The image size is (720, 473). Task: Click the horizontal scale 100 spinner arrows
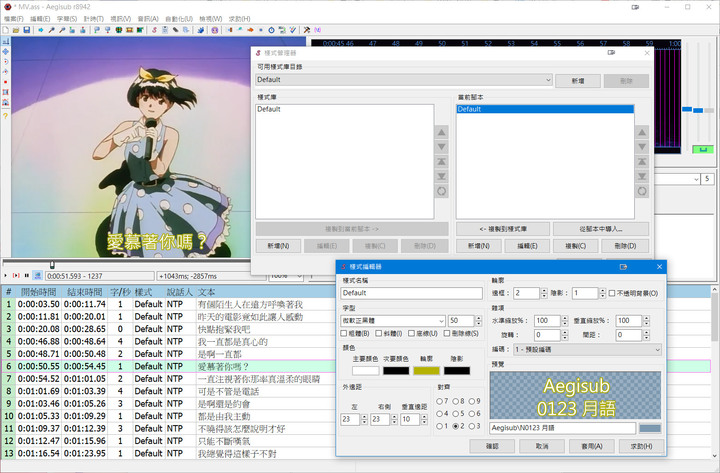(565, 321)
